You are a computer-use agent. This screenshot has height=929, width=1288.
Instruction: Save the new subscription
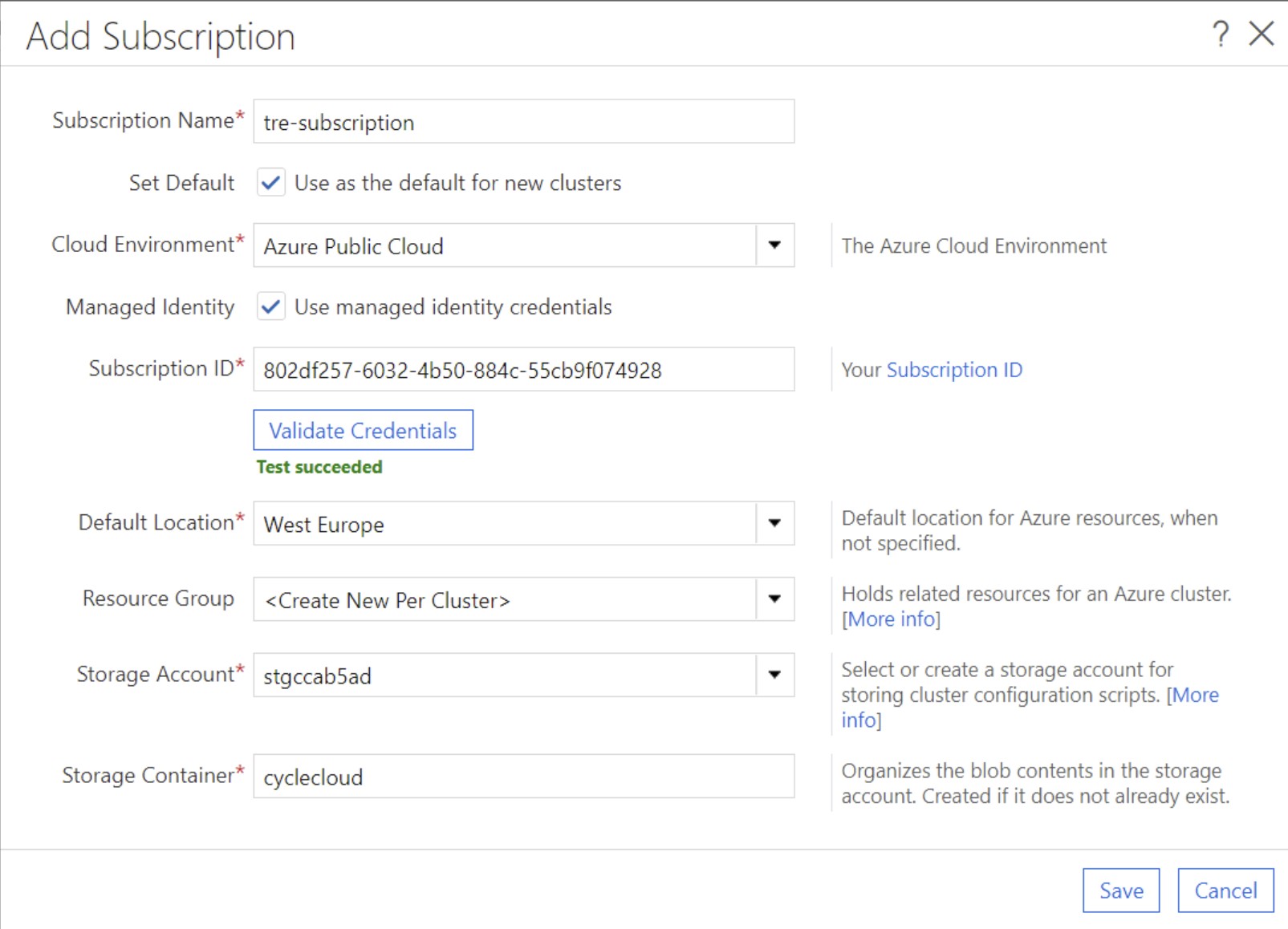pos(1121,890)
